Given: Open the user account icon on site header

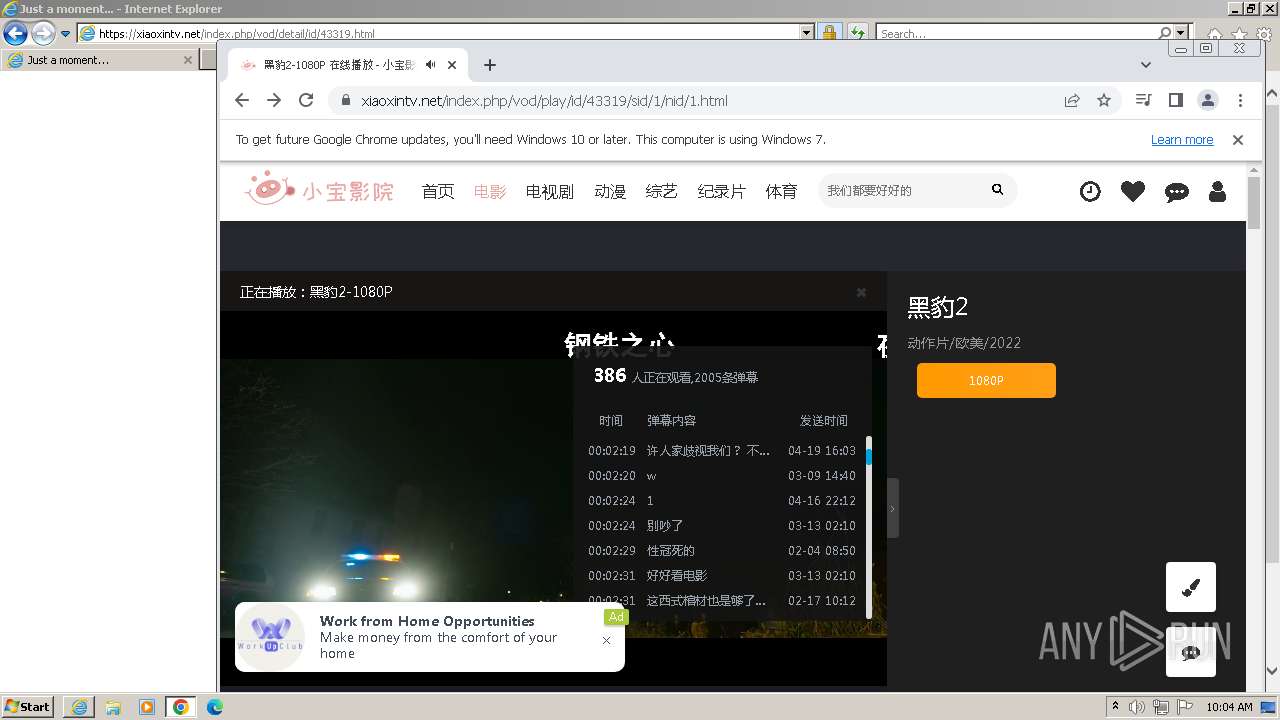Looking at the screenshot, I should tap(1217, 191).
